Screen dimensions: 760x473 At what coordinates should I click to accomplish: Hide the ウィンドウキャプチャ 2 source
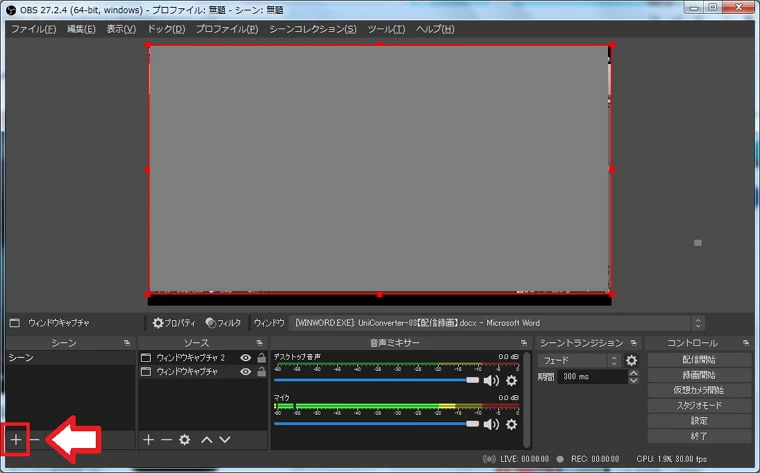(x=245, y=357)
